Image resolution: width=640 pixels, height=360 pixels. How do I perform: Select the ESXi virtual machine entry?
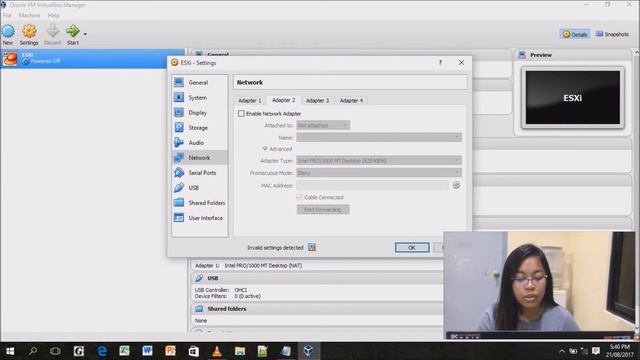point(93,58)
